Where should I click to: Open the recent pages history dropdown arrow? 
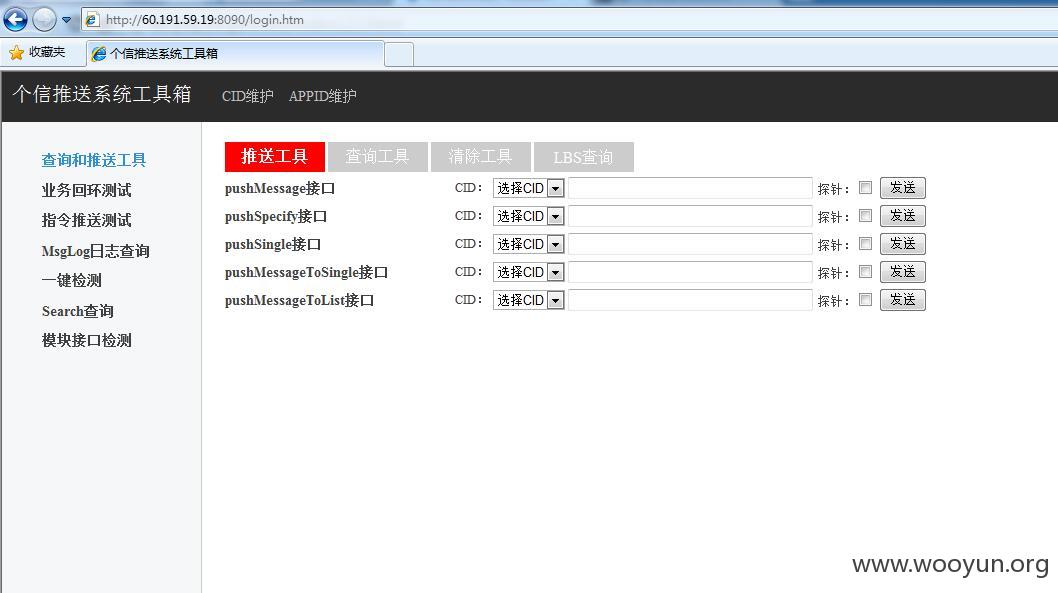click(66, 20)
